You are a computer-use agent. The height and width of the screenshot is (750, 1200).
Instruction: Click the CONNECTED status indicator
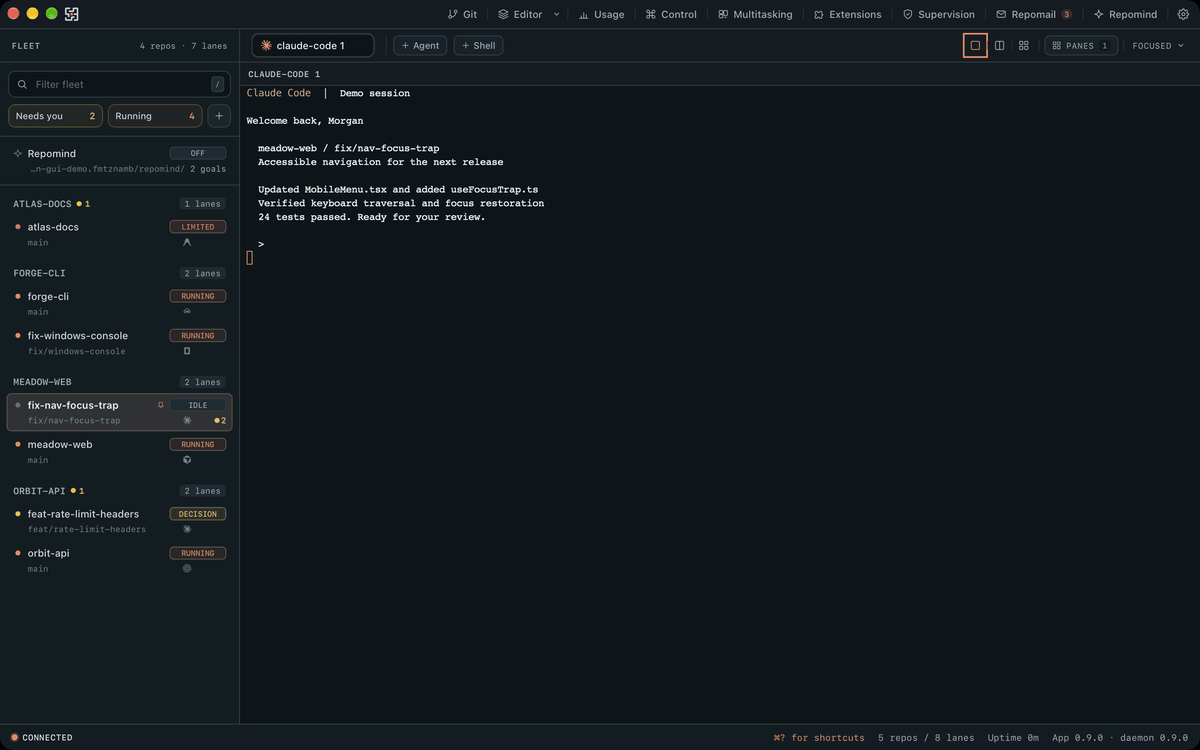click(41, 738)
